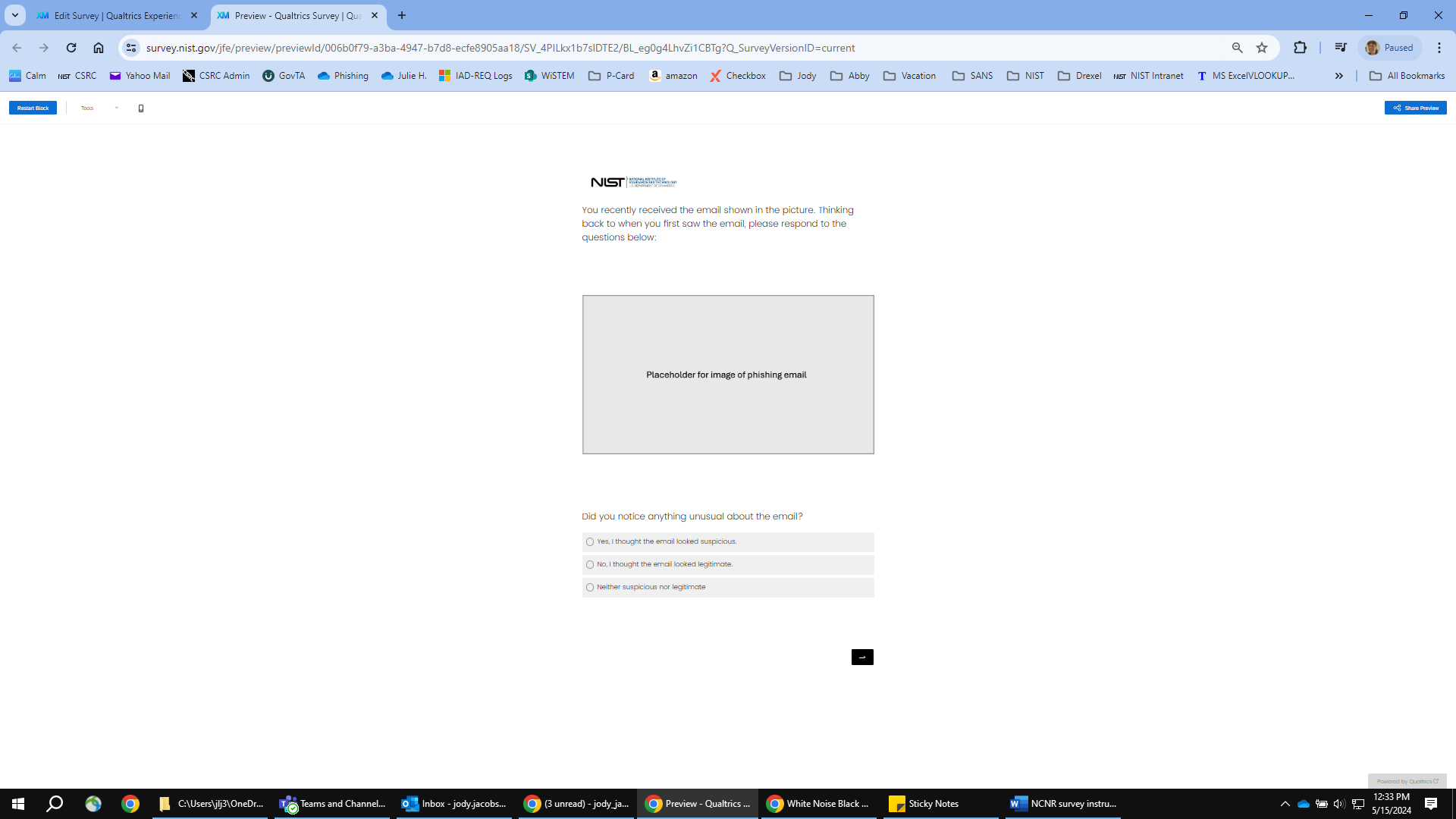1456x819 pixels.
Task: Go to browser home page icon
Action: pos(99,48)
